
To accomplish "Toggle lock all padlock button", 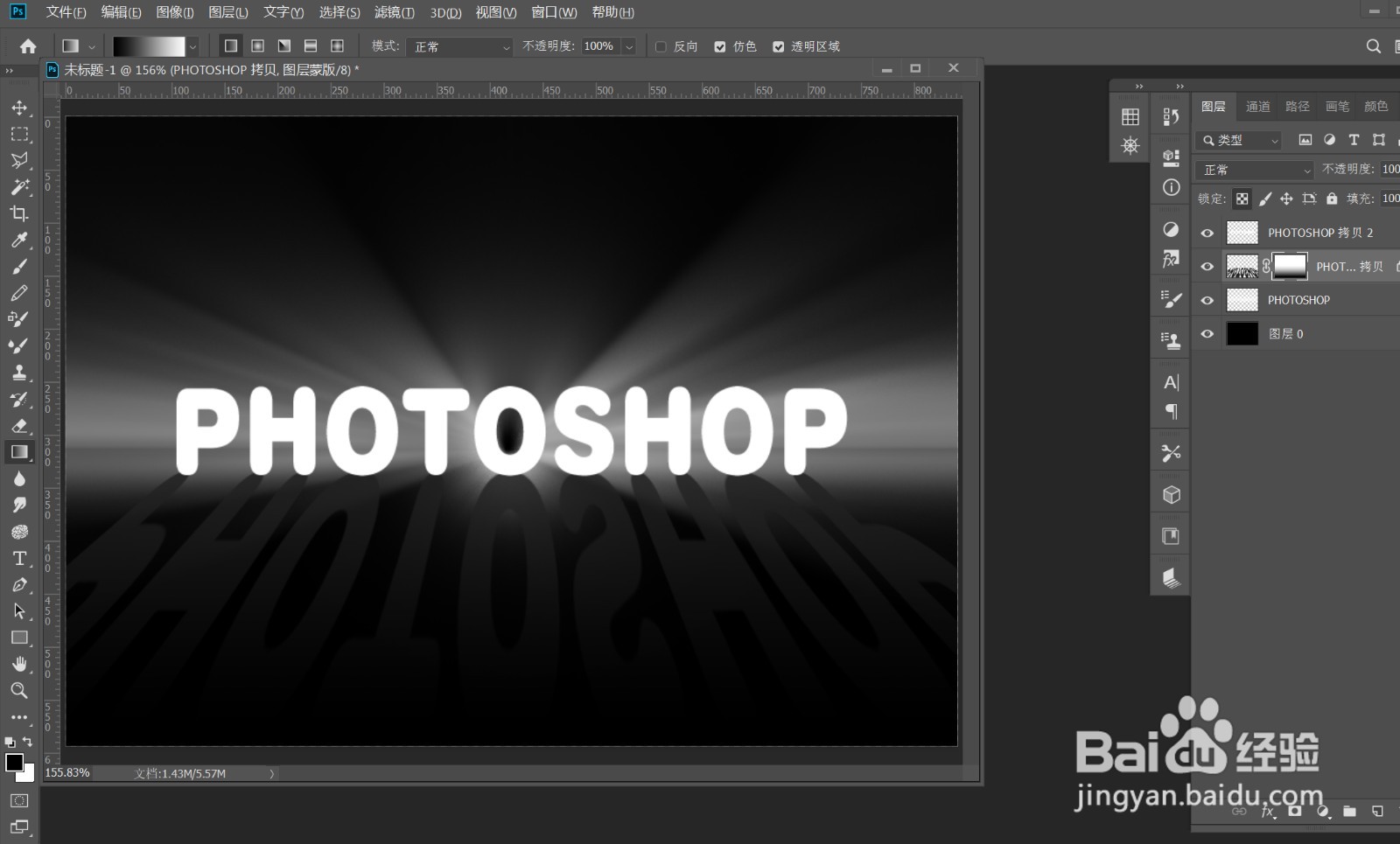I will click(1332, 199).
